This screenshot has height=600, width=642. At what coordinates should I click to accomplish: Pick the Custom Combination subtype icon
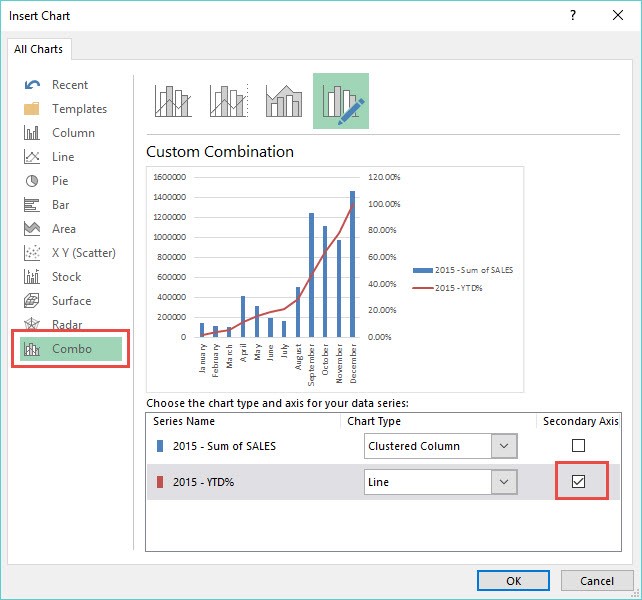(341, 101)
